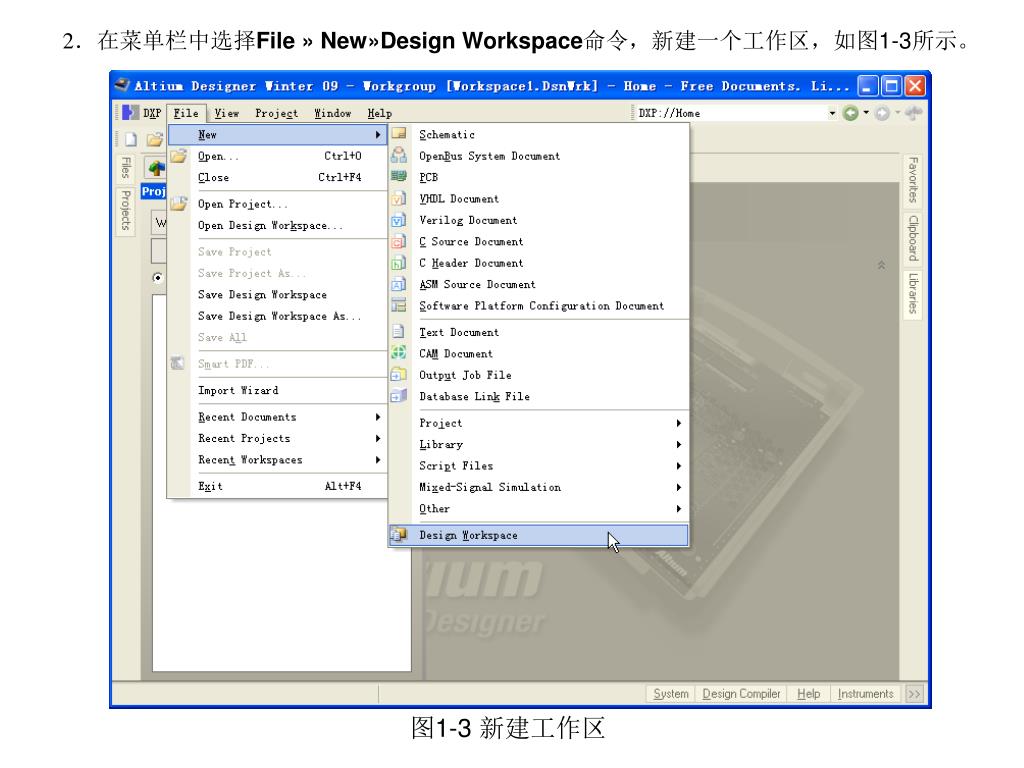
Task: Expand Recent Workspaces submenu
Action: point(278,460)
